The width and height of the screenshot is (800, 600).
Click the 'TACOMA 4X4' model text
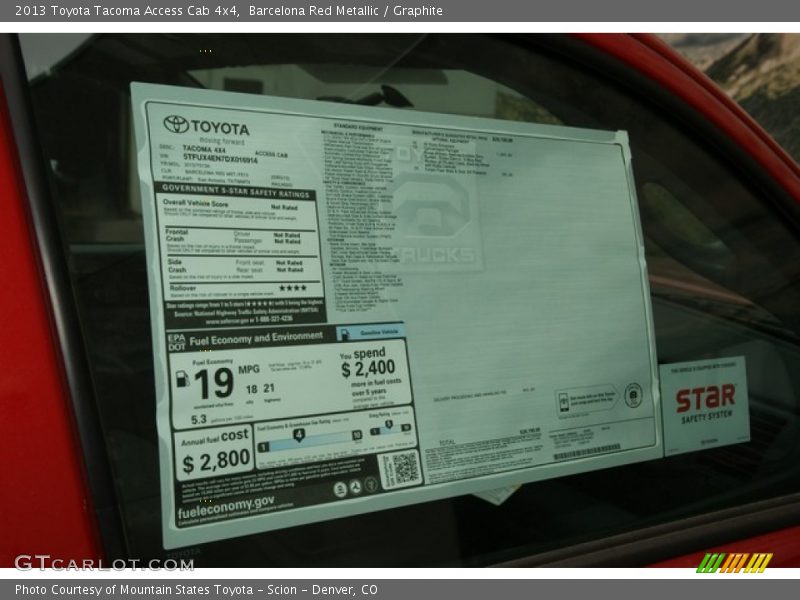(204, 149)
